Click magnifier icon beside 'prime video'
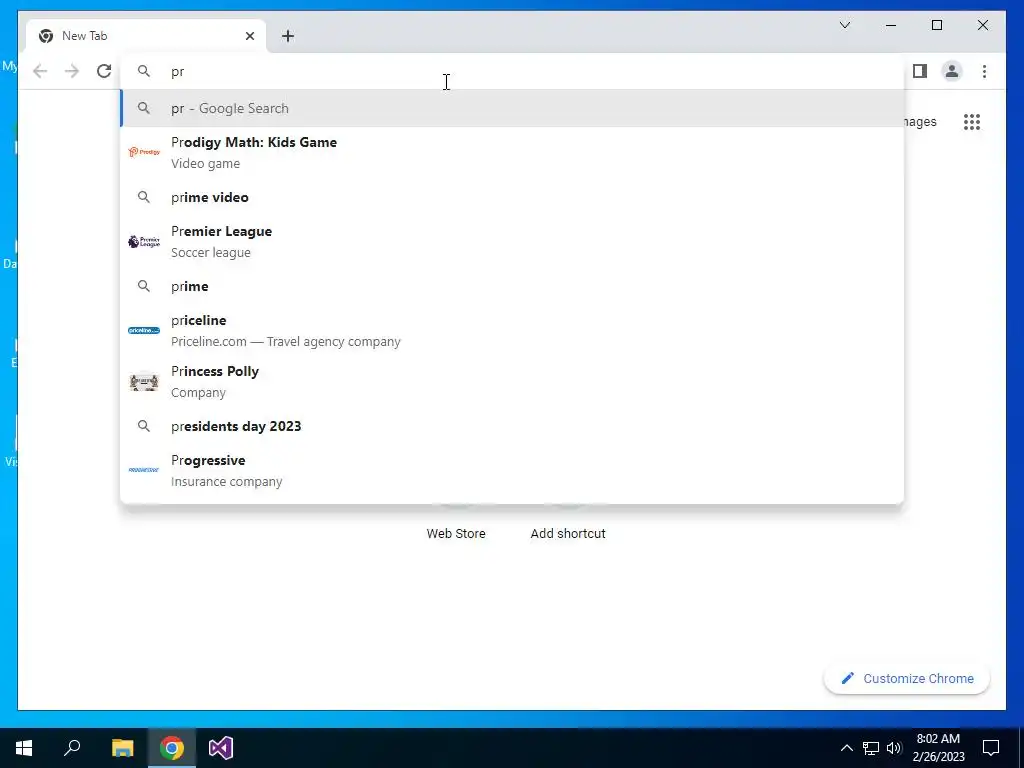The image size is (1024, 768). pos(144,197)
